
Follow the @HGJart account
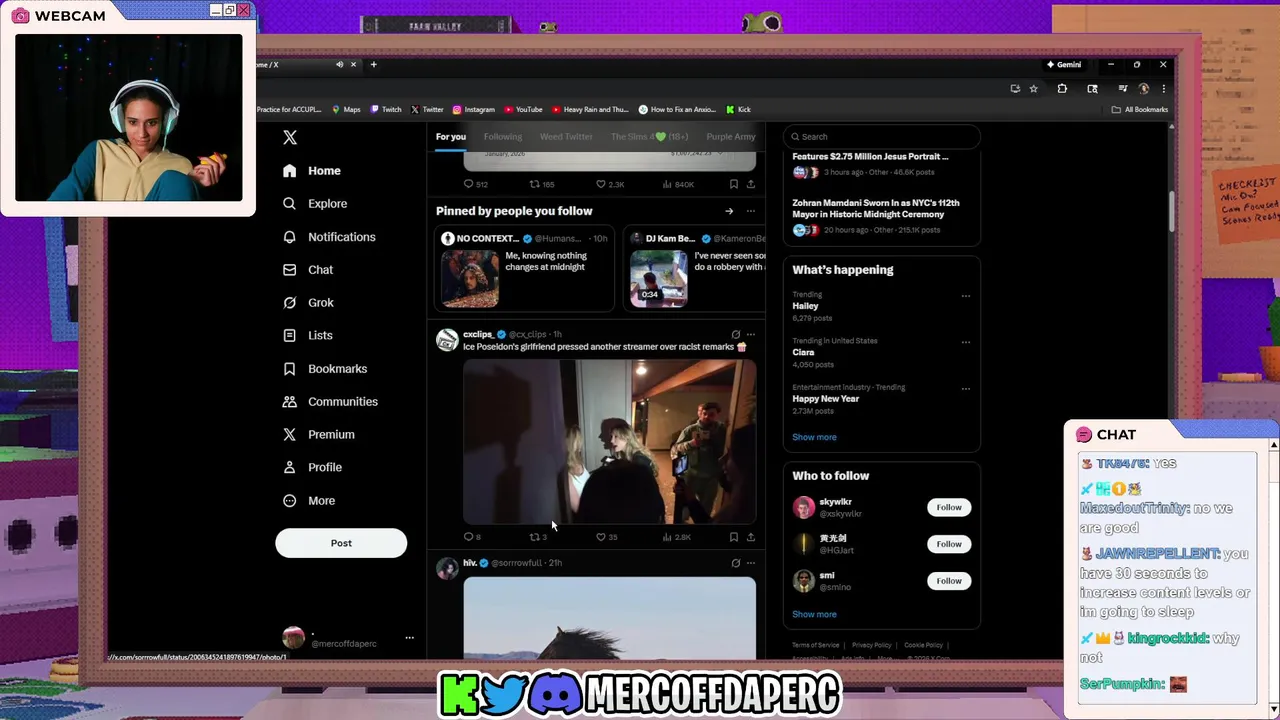coord(949,545)
